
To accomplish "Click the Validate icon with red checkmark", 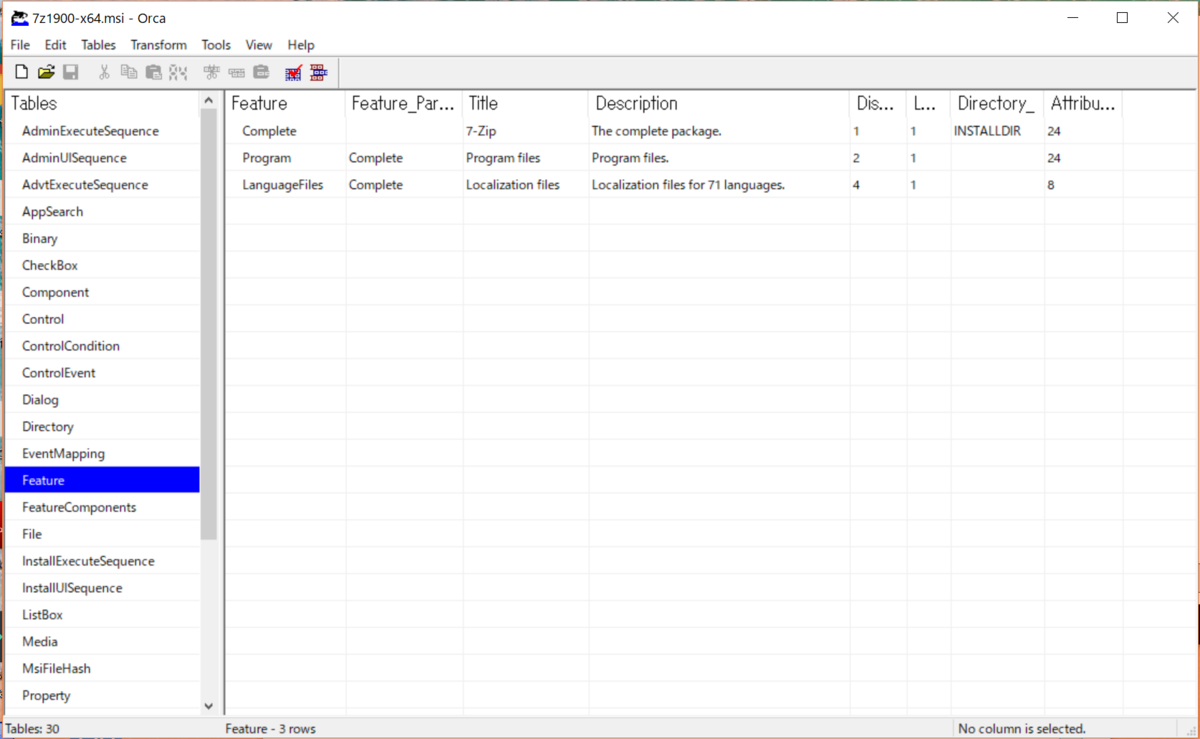I will (293, 72).
